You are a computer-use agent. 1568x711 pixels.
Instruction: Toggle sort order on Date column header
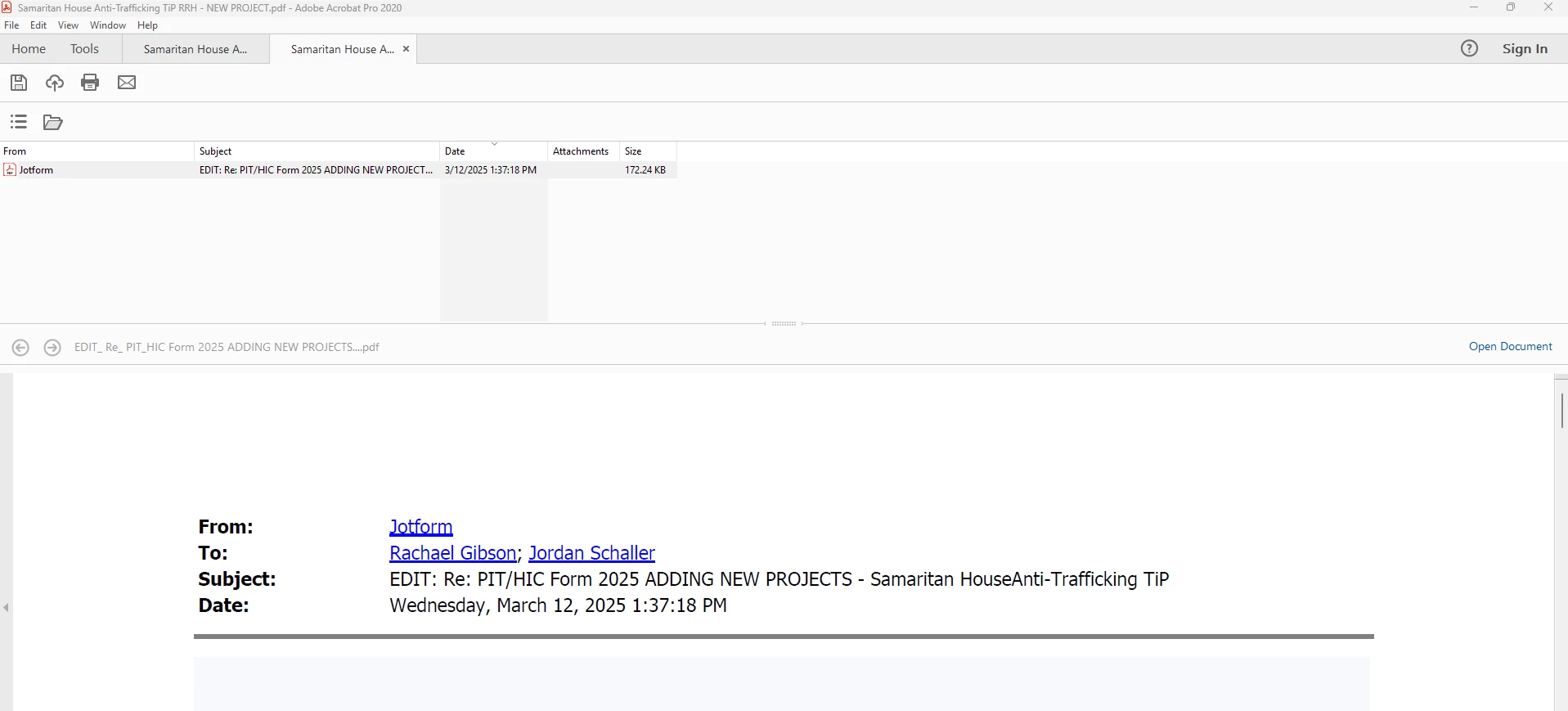[494, 151]
